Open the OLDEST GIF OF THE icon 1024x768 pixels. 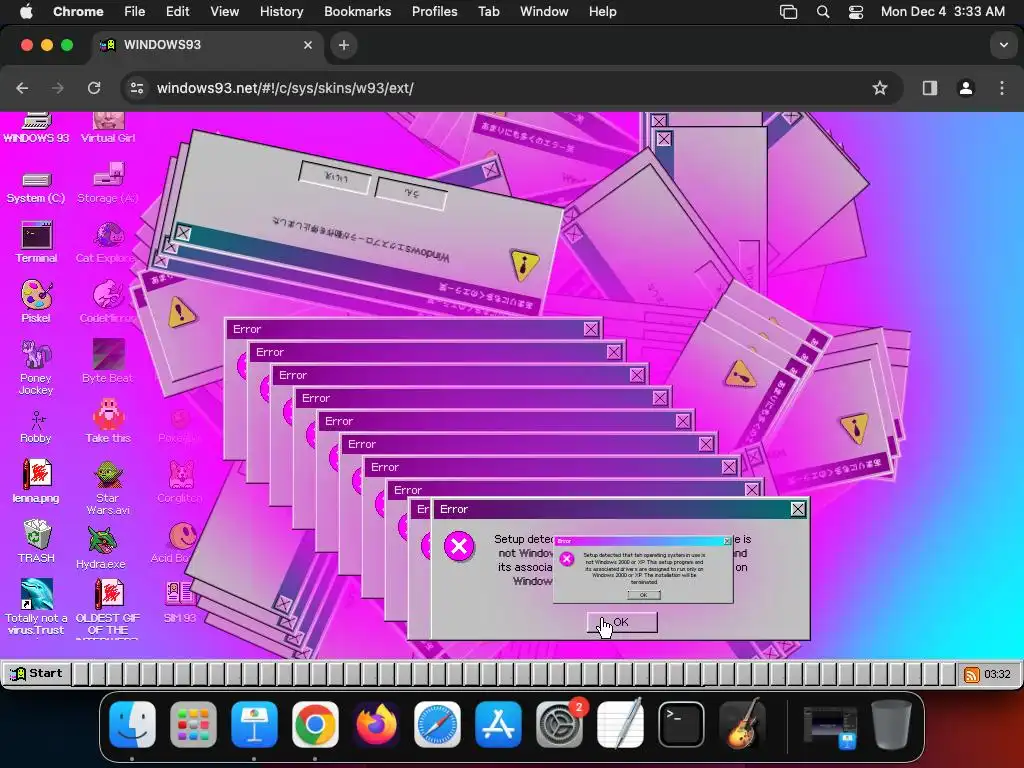pos(108,607)
